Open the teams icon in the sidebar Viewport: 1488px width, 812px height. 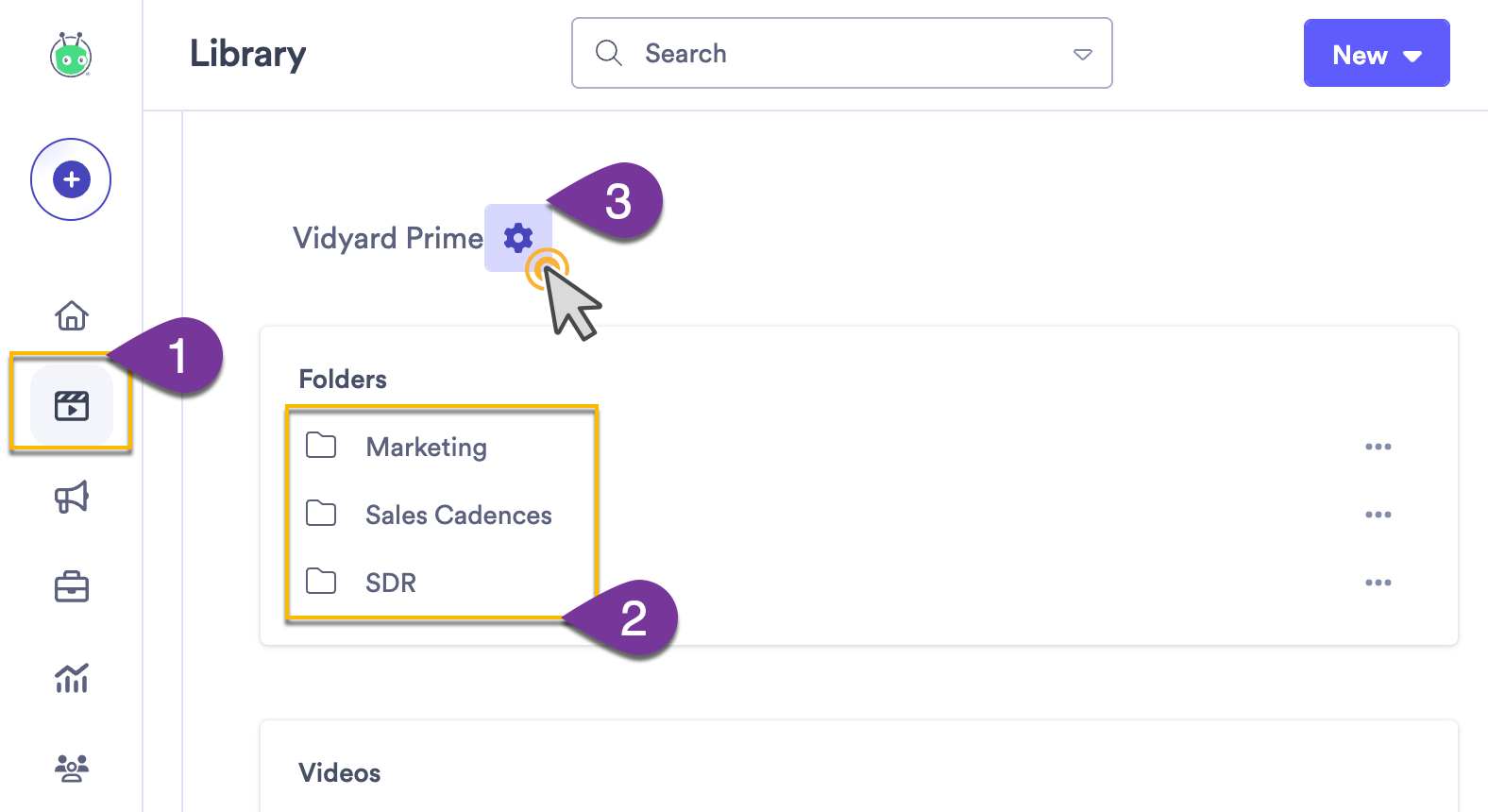[71, 768]
